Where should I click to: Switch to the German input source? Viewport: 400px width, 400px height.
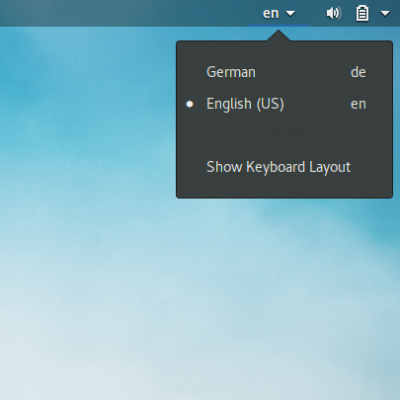284,72
